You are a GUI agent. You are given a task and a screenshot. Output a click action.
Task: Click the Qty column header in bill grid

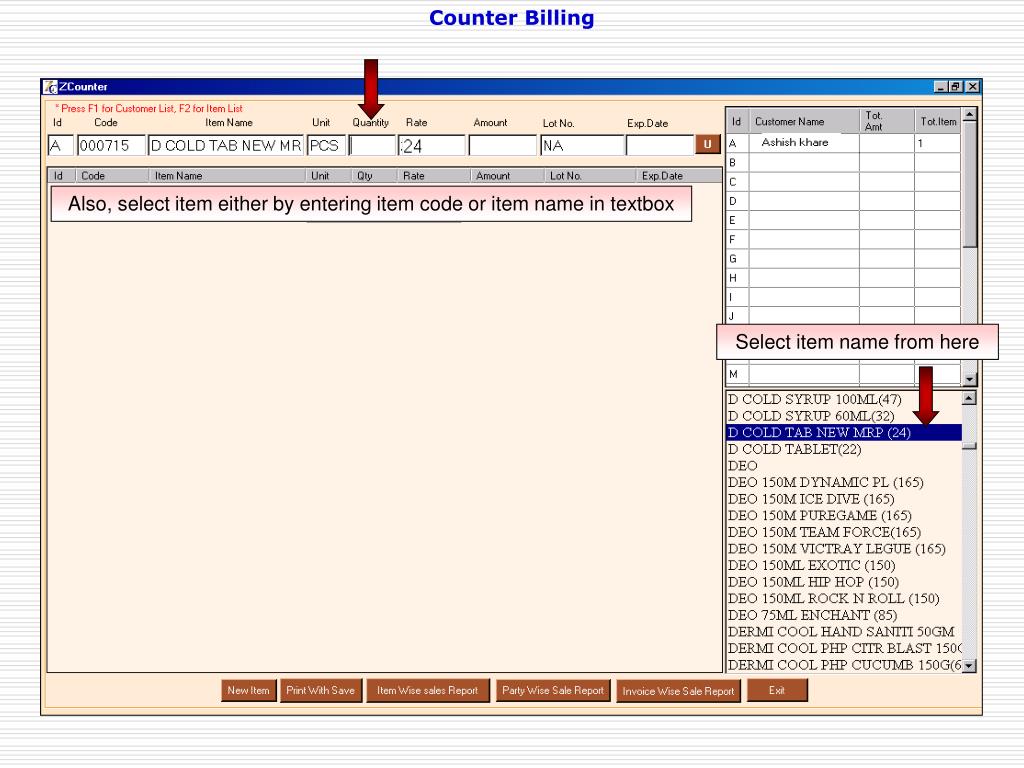point(374,176)
